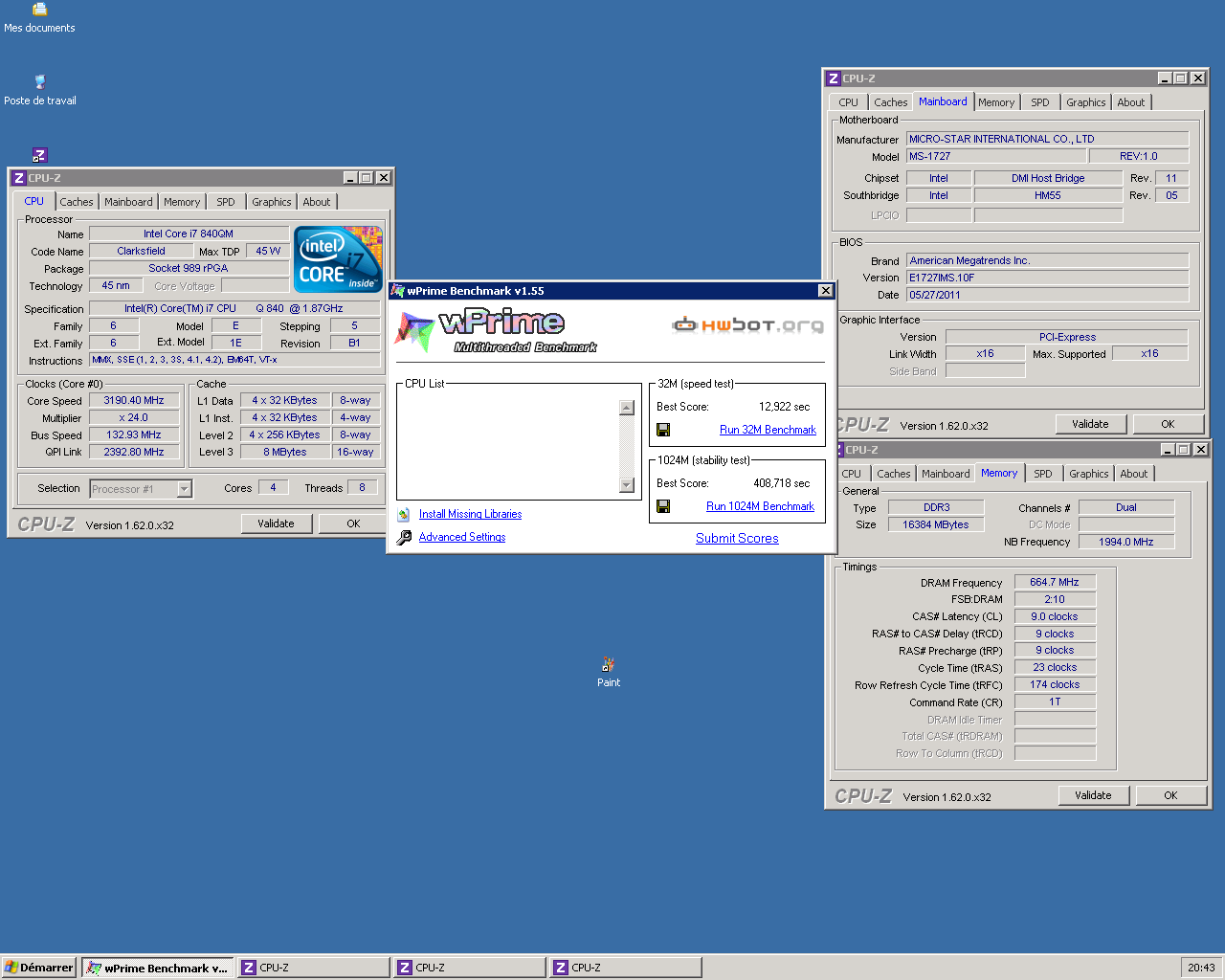
Task: Click OK in the left CPU-Z window
Action: [x=353, y=523]
